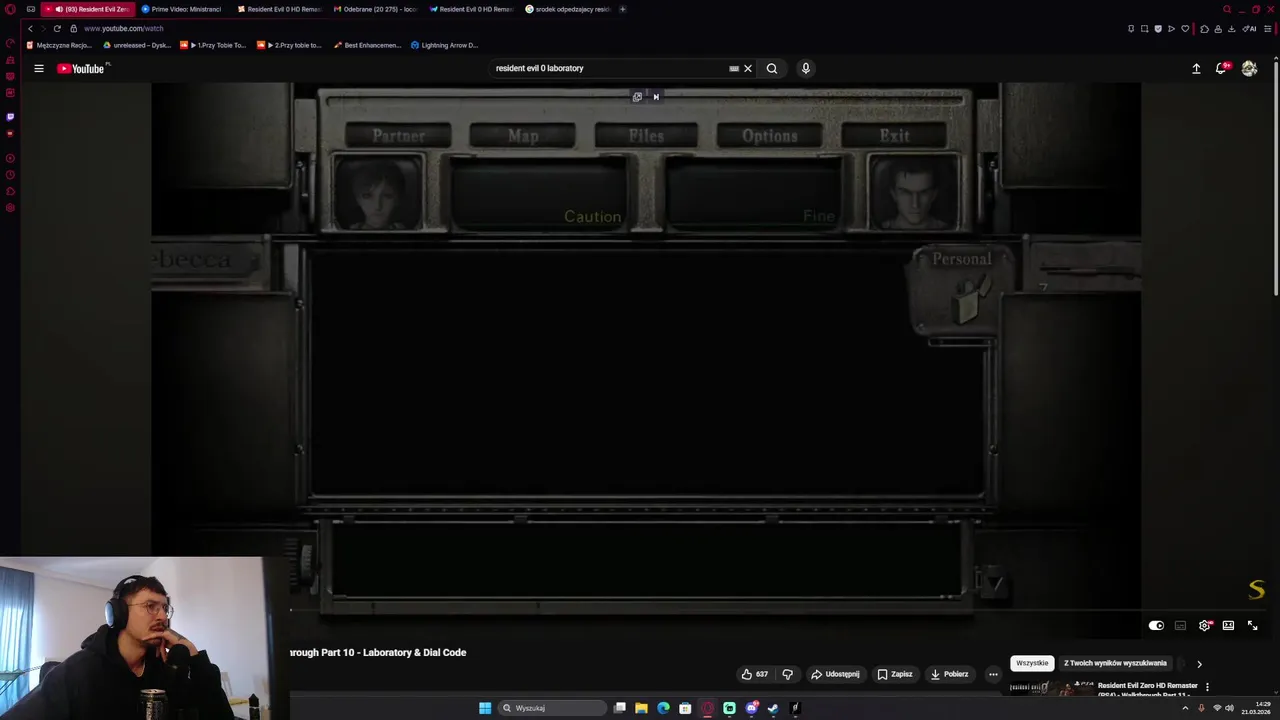This screenshot has width=1280, height=720.
Task: Click the www.youtube.com/watch address bar
Action: tap(123, 28)
